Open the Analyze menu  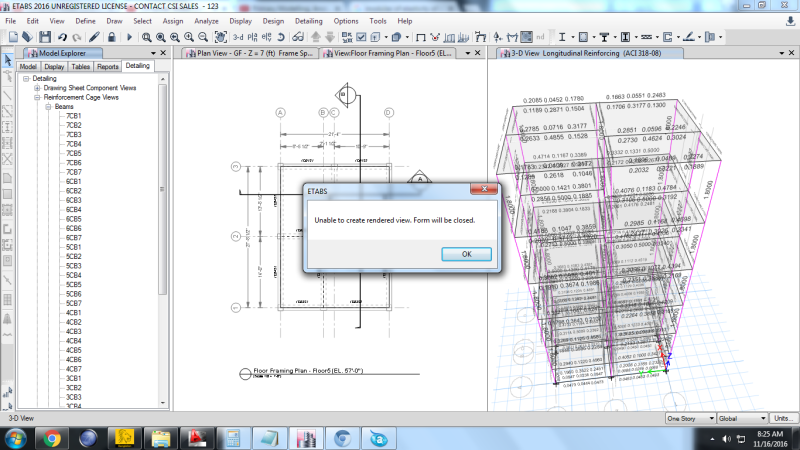click(206, 21)
